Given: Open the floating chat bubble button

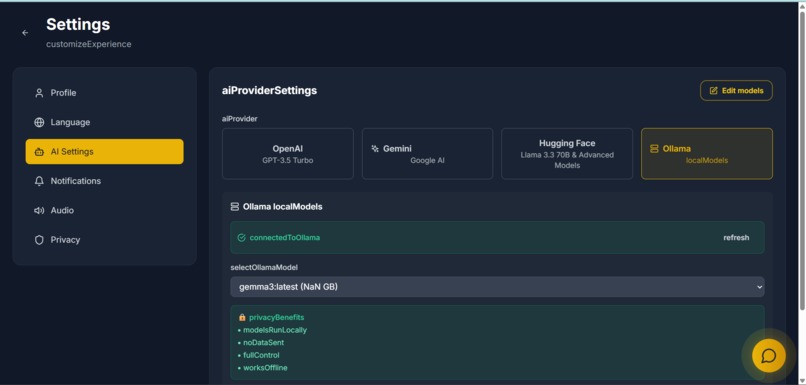Looking at the screenshot, I should coord(769,355).
